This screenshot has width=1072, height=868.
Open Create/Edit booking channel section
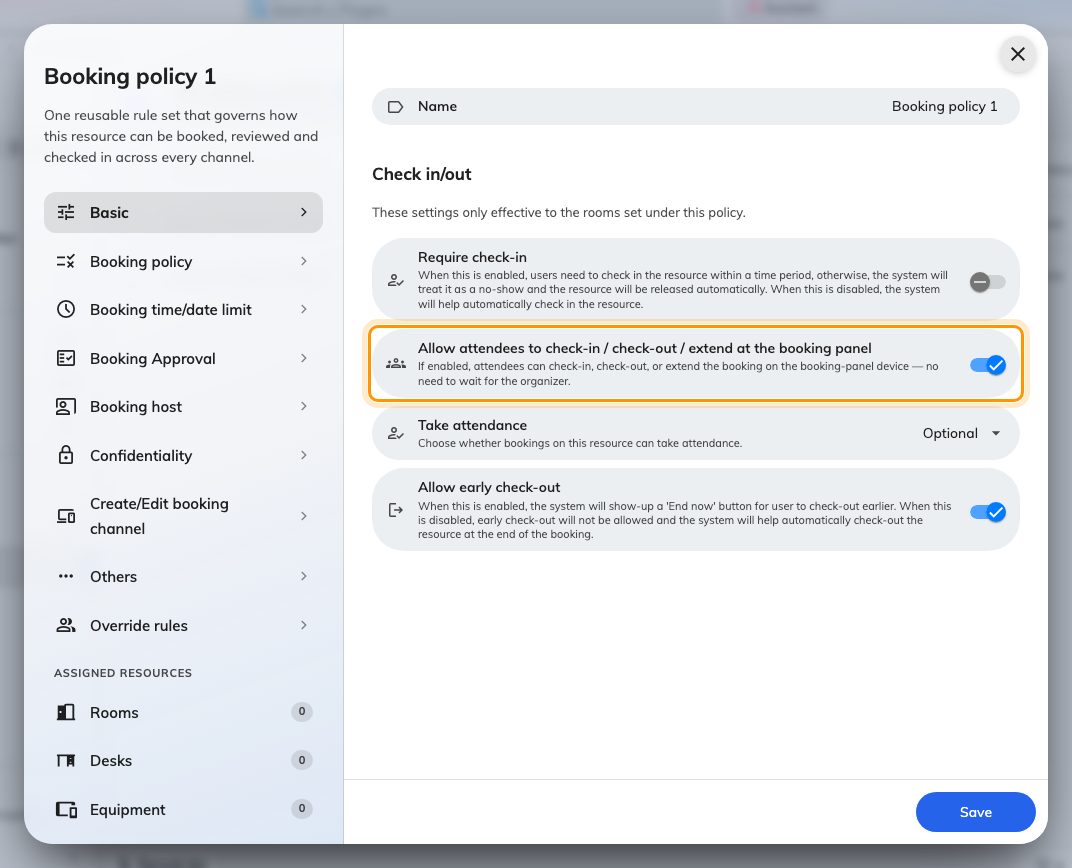(x=183, y=516)
